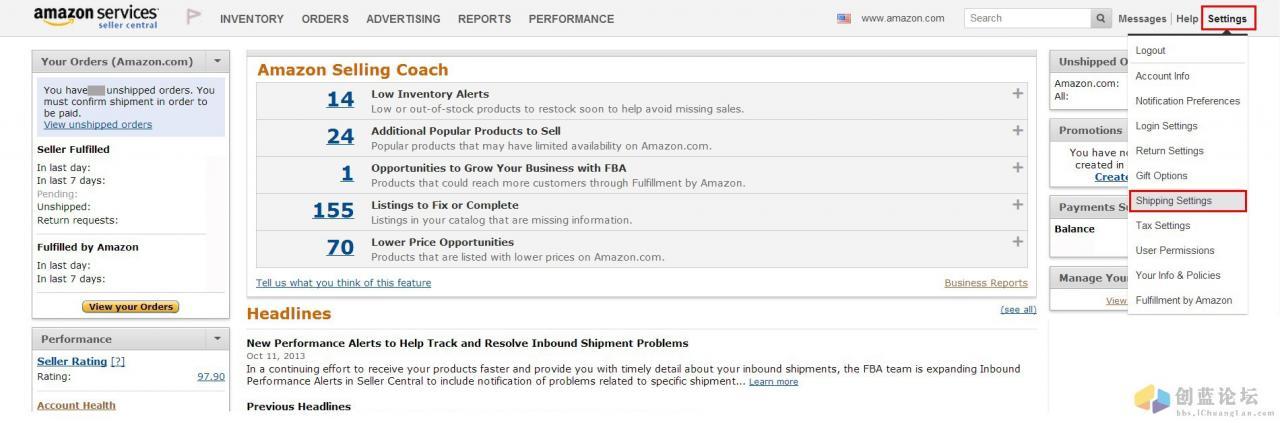Open the Business Reports link
Screen dimensions: 1280x423
pos(986,283)
